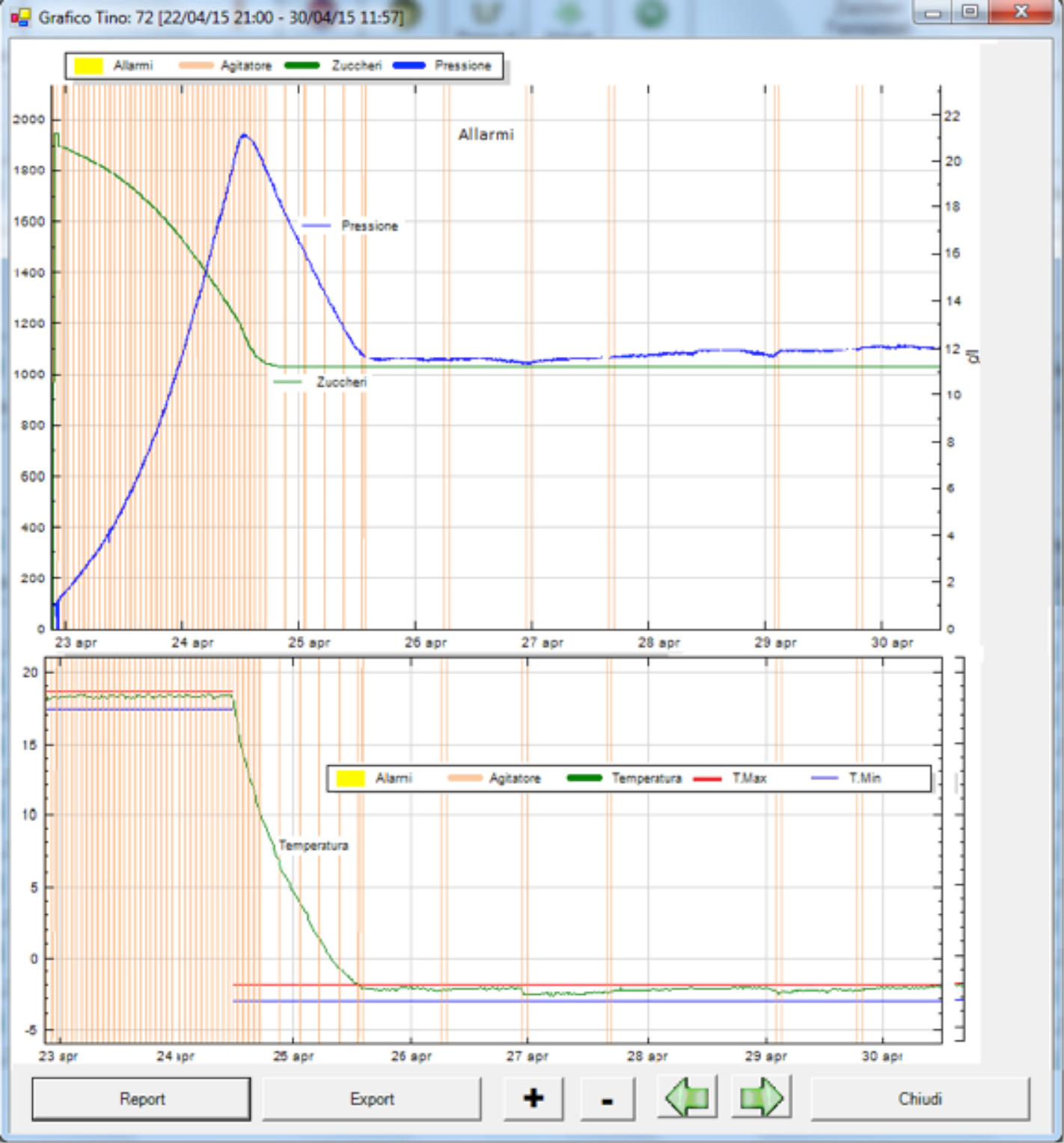Click the yellow Allarmi swatch in bottom legend
The width and height of the screenshot is (1064, 1143).
[x=350, y=779]
